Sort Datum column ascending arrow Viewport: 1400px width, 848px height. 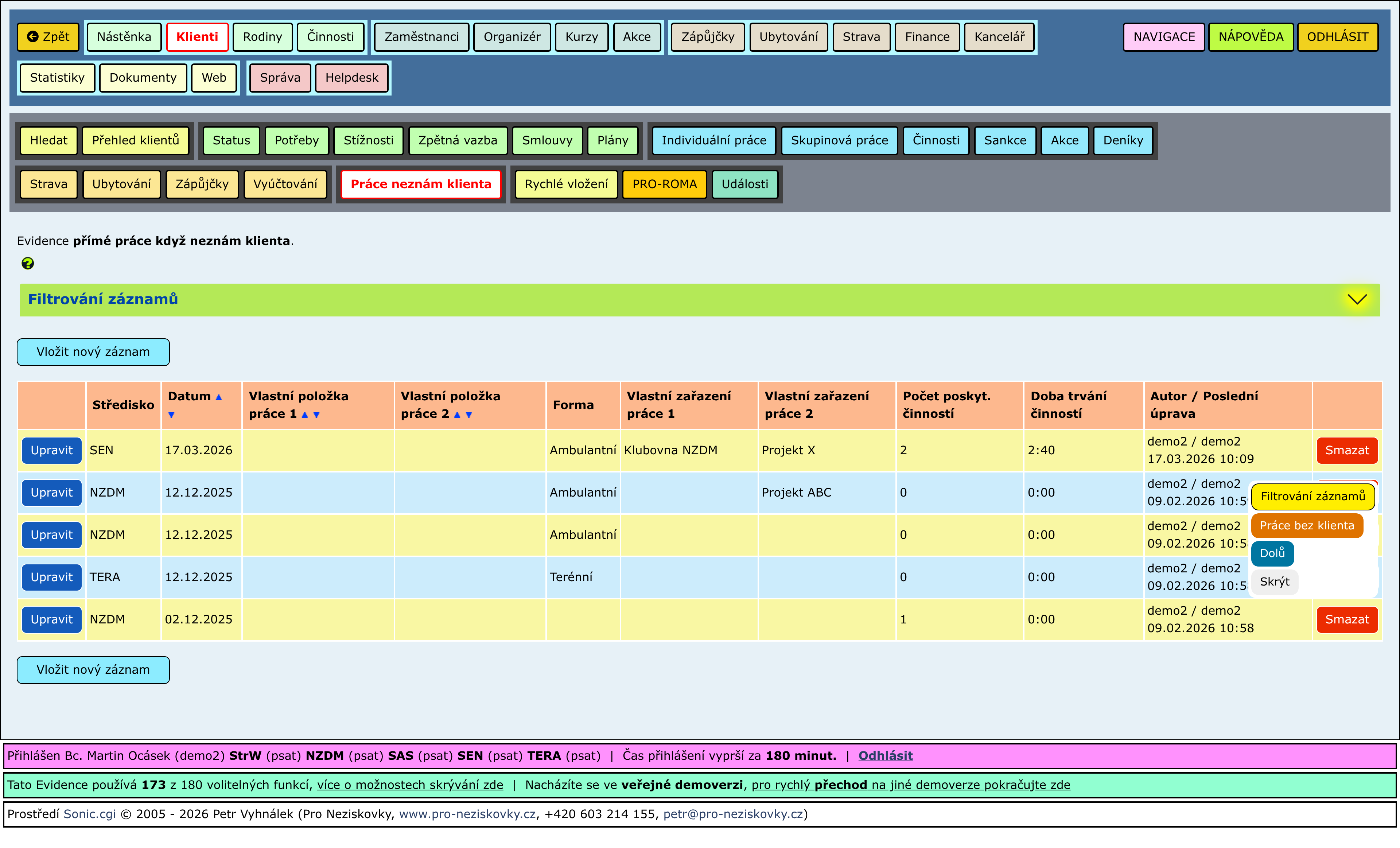click(219, 397)
